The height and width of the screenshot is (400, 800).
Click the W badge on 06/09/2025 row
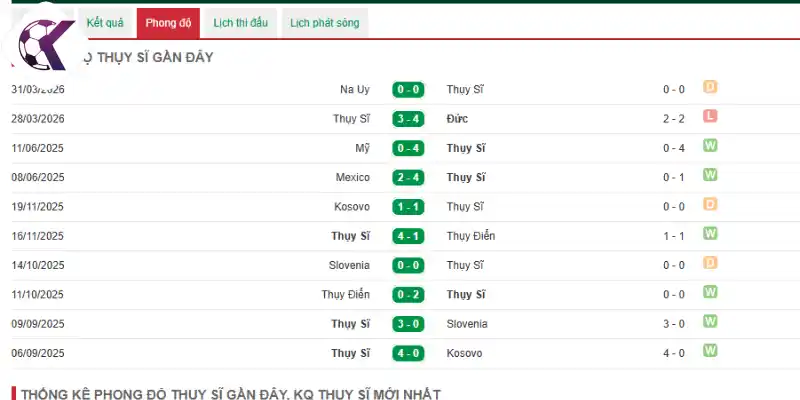tap(710, 351)
